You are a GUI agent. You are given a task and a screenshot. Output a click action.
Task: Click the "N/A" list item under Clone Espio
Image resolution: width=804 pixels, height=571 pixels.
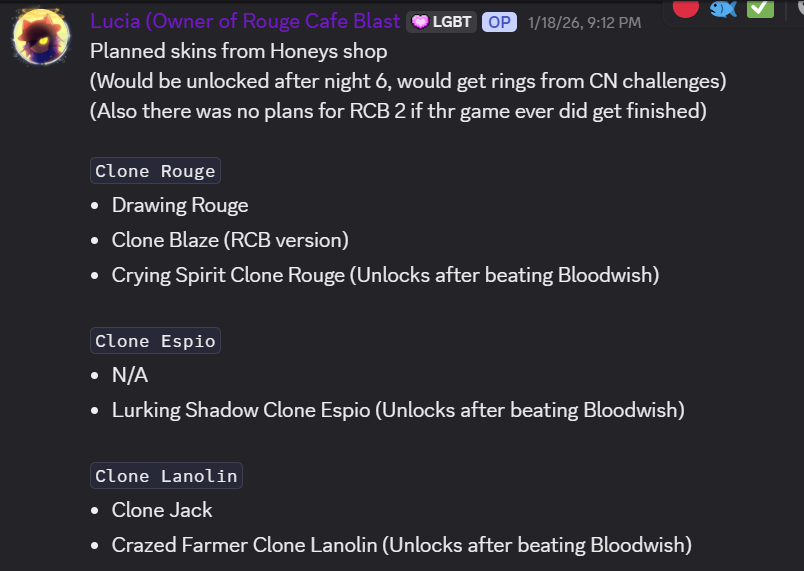tap(130, 375)
